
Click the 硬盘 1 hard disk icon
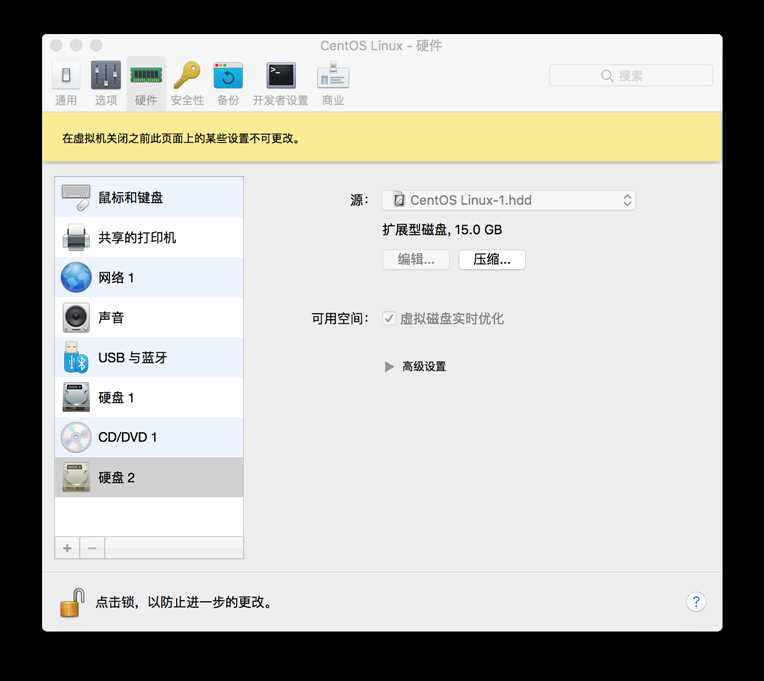(76, 397)
